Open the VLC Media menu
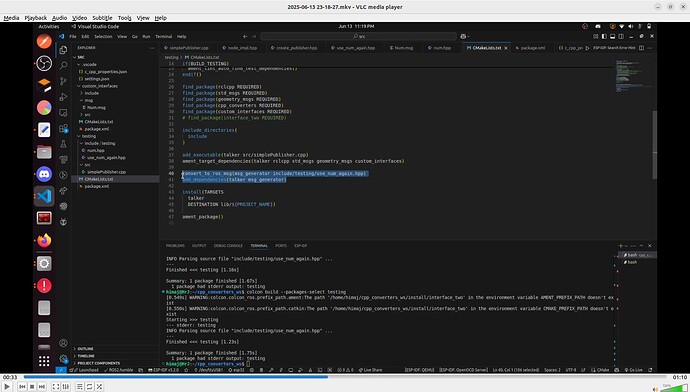 (11, 18)
